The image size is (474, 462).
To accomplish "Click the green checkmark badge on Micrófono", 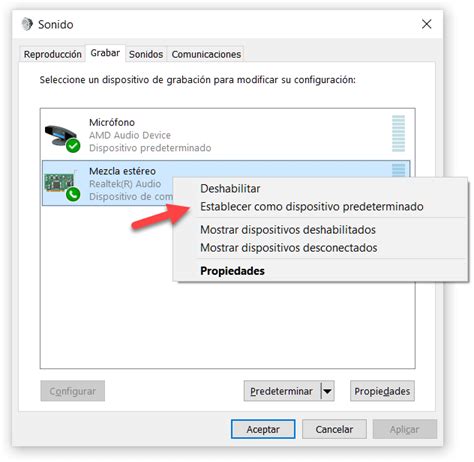I will 73,146.
